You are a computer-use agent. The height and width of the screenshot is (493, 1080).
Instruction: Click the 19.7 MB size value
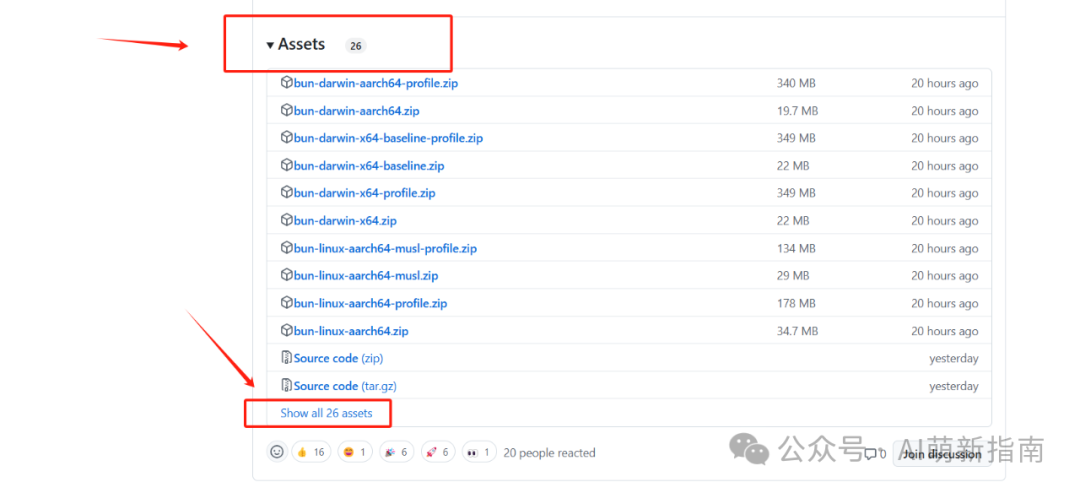(x=798, y=111)
